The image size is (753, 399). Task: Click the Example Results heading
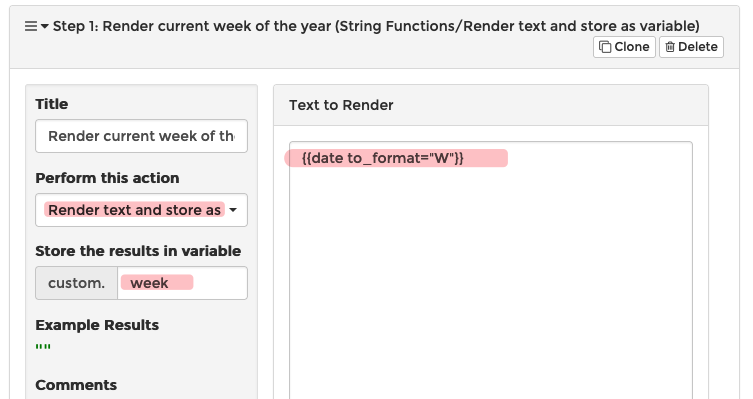click(97, 325)
